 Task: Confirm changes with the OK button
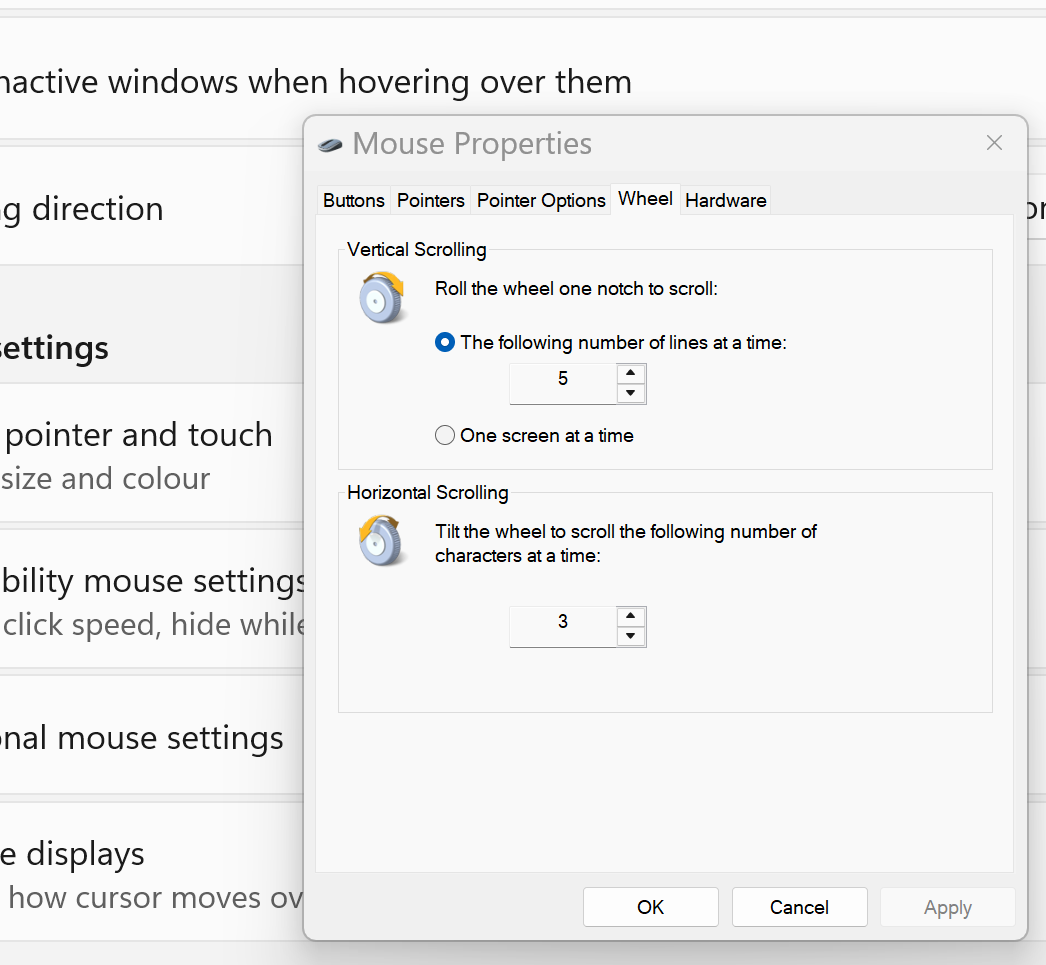(650, 907)
